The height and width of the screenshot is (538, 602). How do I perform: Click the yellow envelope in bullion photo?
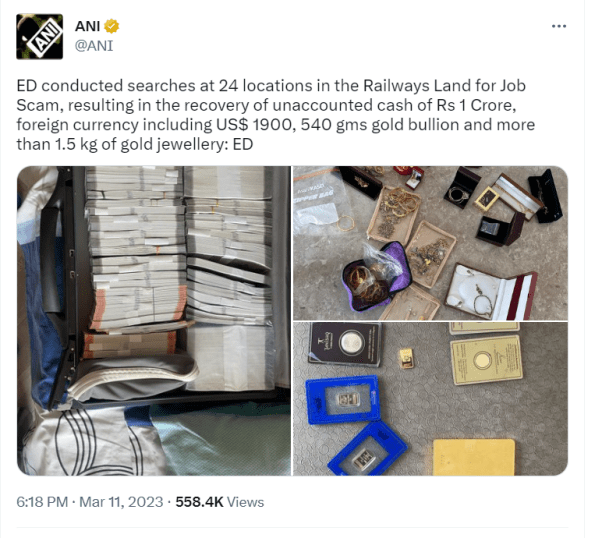(474, 457)
